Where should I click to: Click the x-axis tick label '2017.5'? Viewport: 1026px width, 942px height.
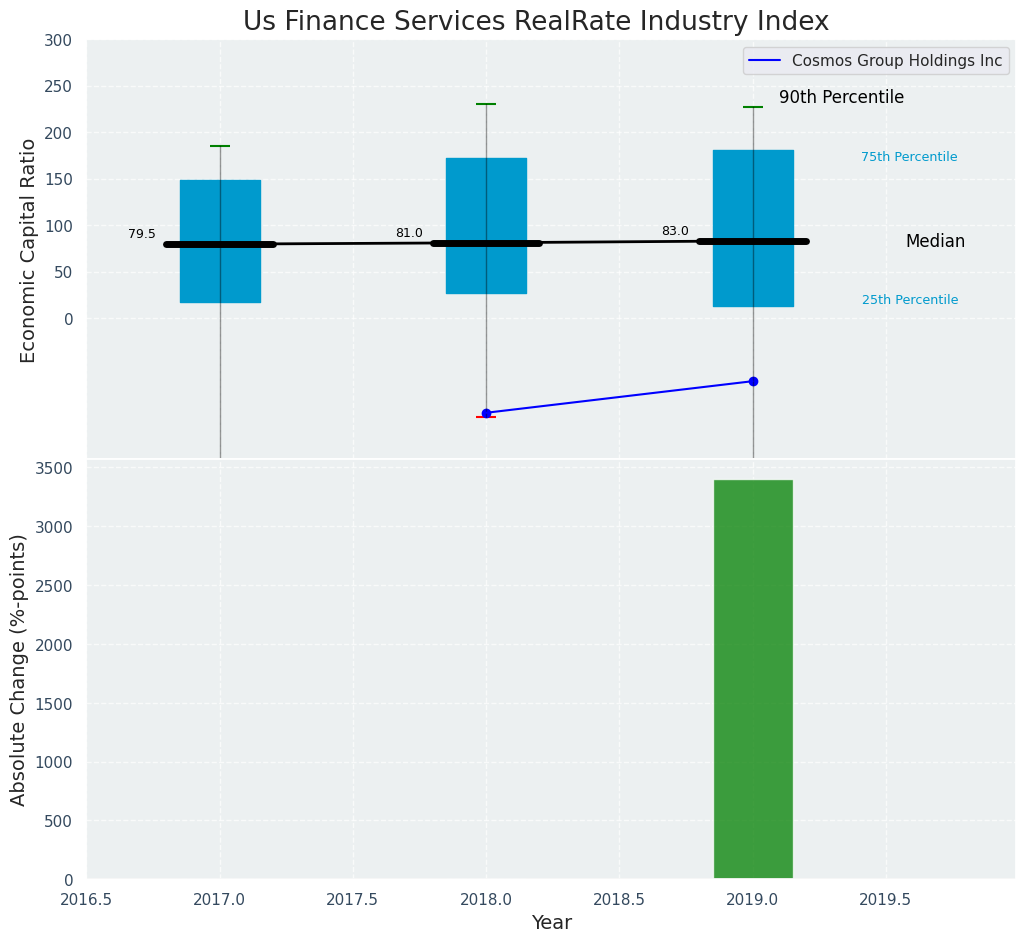354,899
